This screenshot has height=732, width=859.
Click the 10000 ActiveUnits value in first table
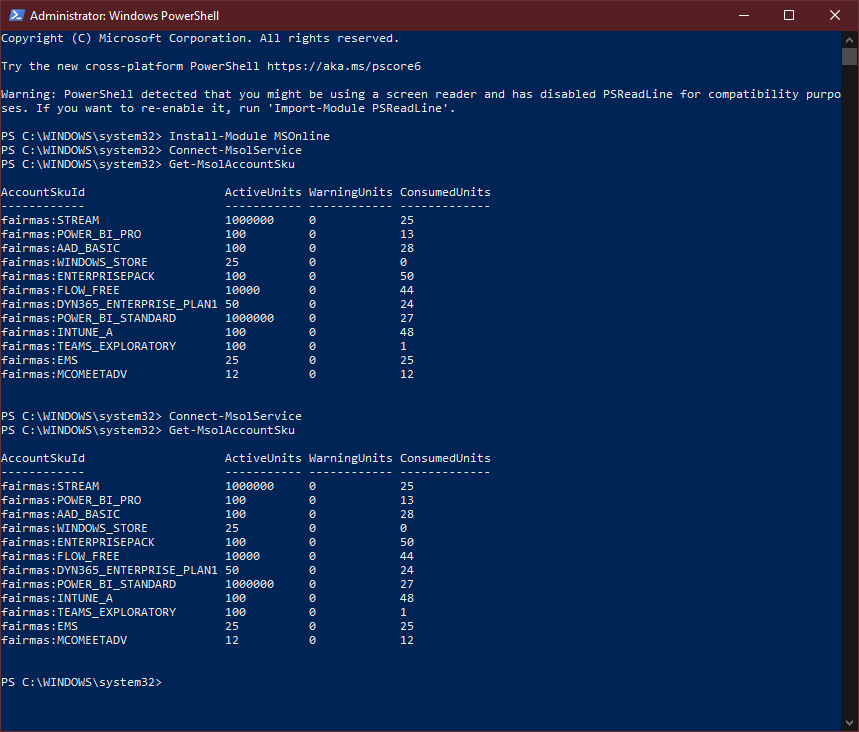pos(243,290)
